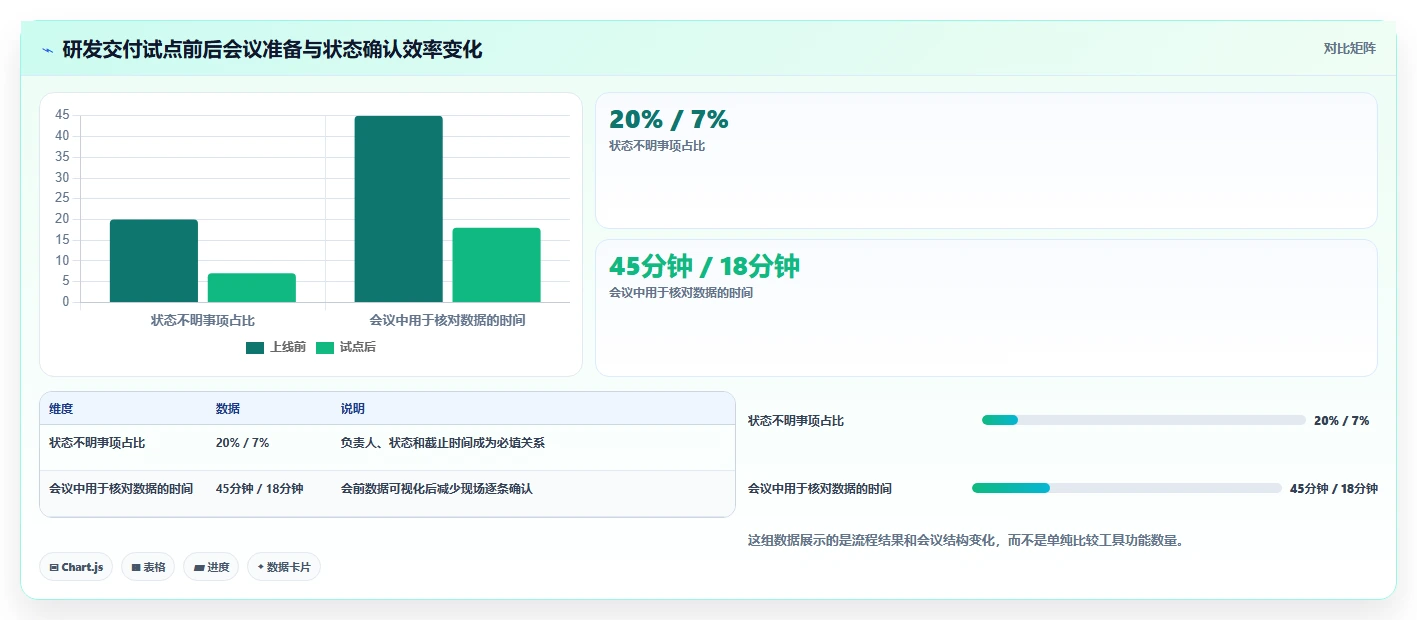Click the 试点后 bar for 状态不明事项占比
Image resolution: width=1417 pixels, height=620 pixels.
[252, 288]
